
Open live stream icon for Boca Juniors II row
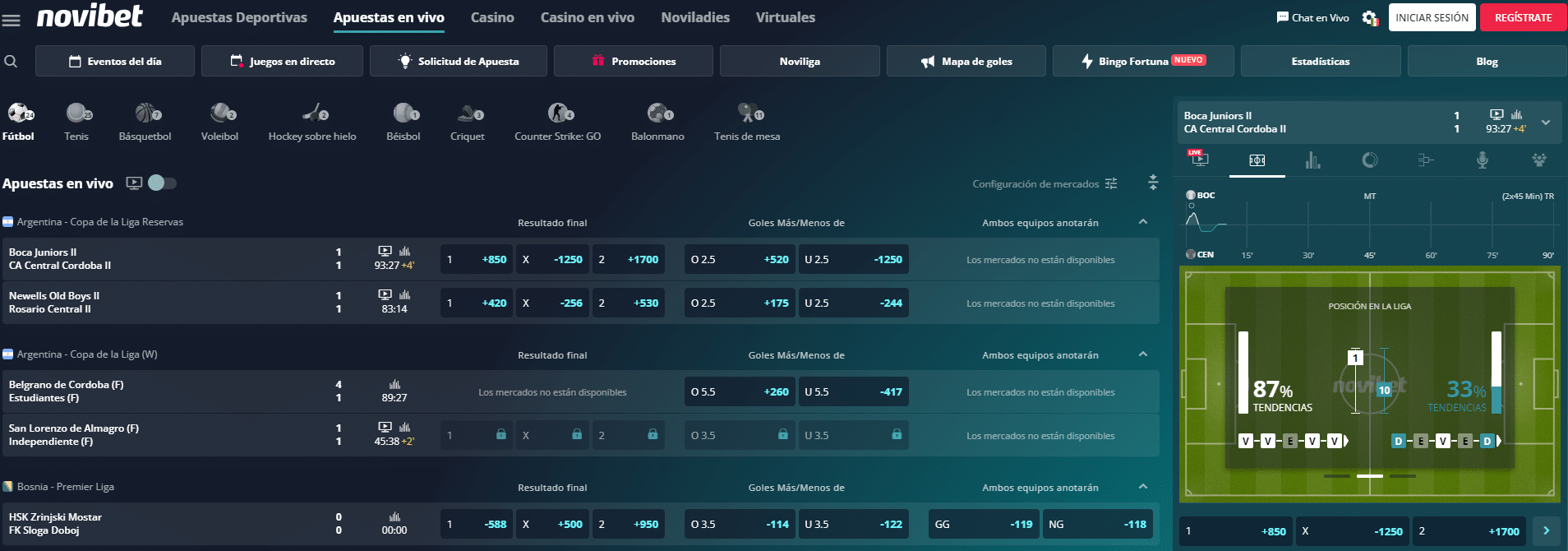click(x=385, y=251)
